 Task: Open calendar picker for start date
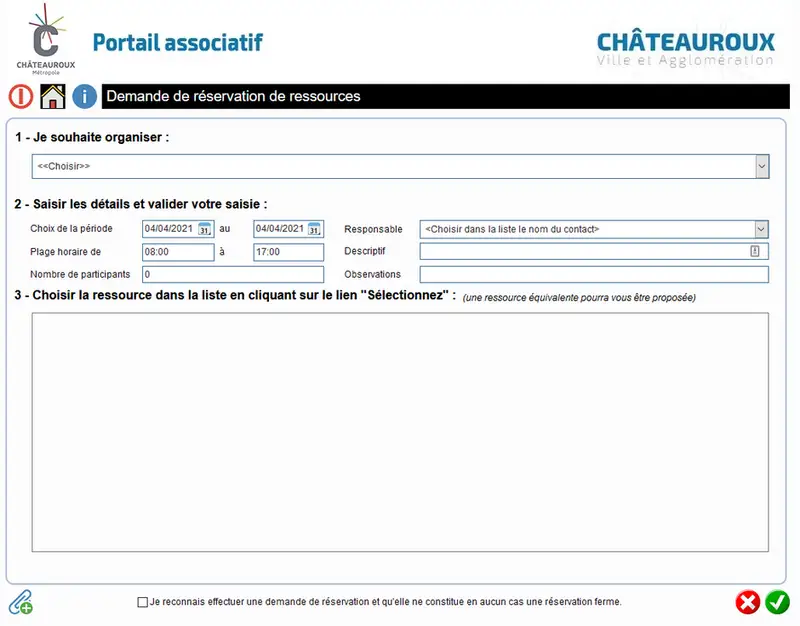click(205, 229)
